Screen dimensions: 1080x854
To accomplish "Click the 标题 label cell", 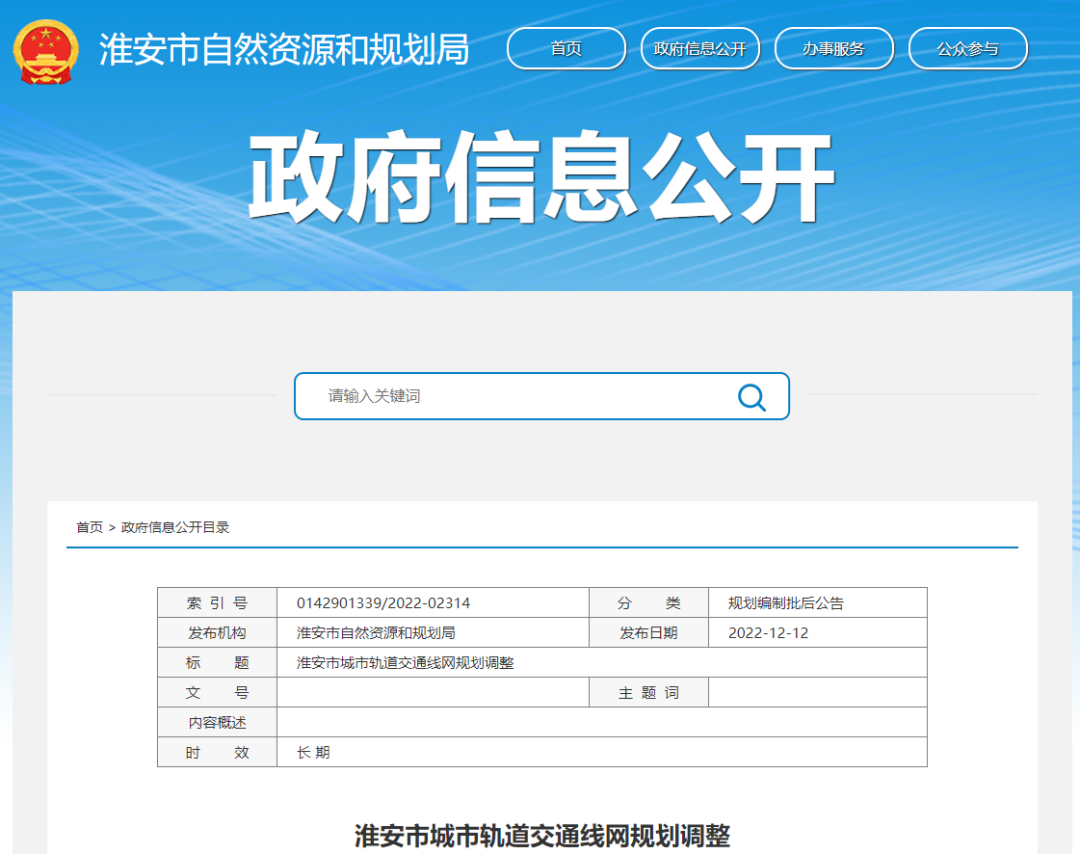I will (217, 663).
